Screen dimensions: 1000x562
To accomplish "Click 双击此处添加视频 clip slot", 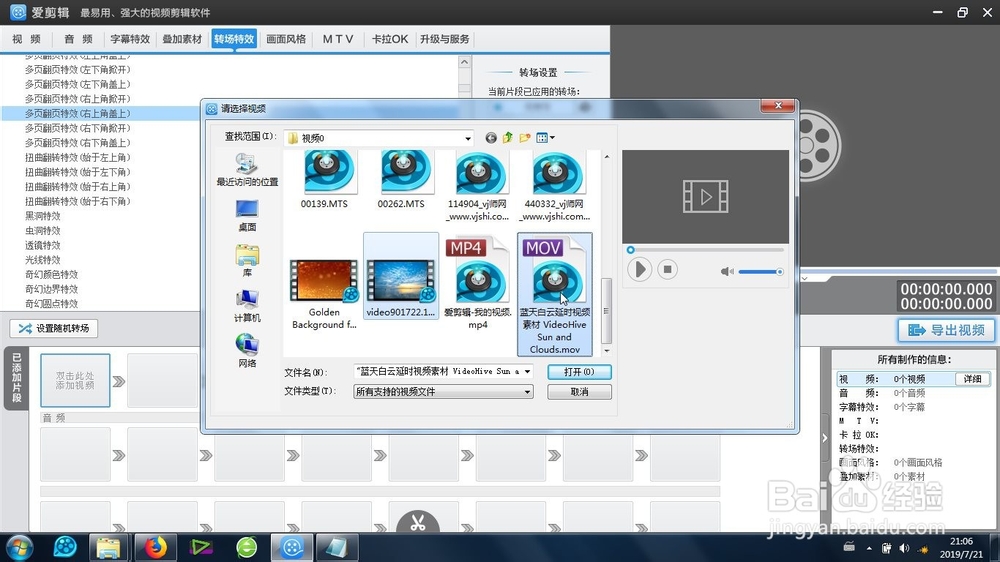I will pos(75,381).
